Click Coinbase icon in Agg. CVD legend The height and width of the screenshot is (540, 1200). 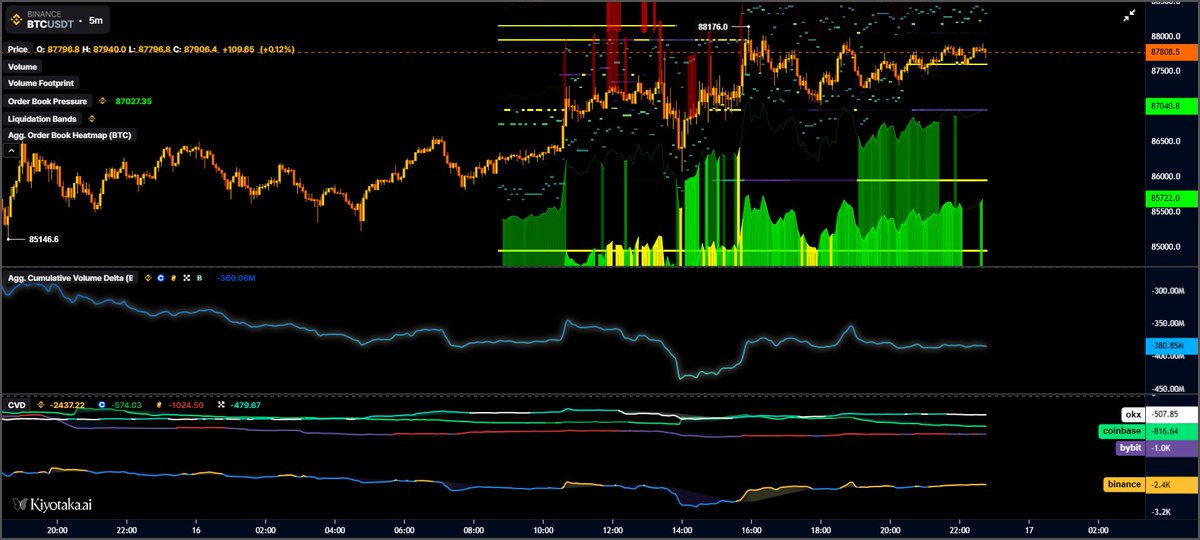[x=162, y=277]
